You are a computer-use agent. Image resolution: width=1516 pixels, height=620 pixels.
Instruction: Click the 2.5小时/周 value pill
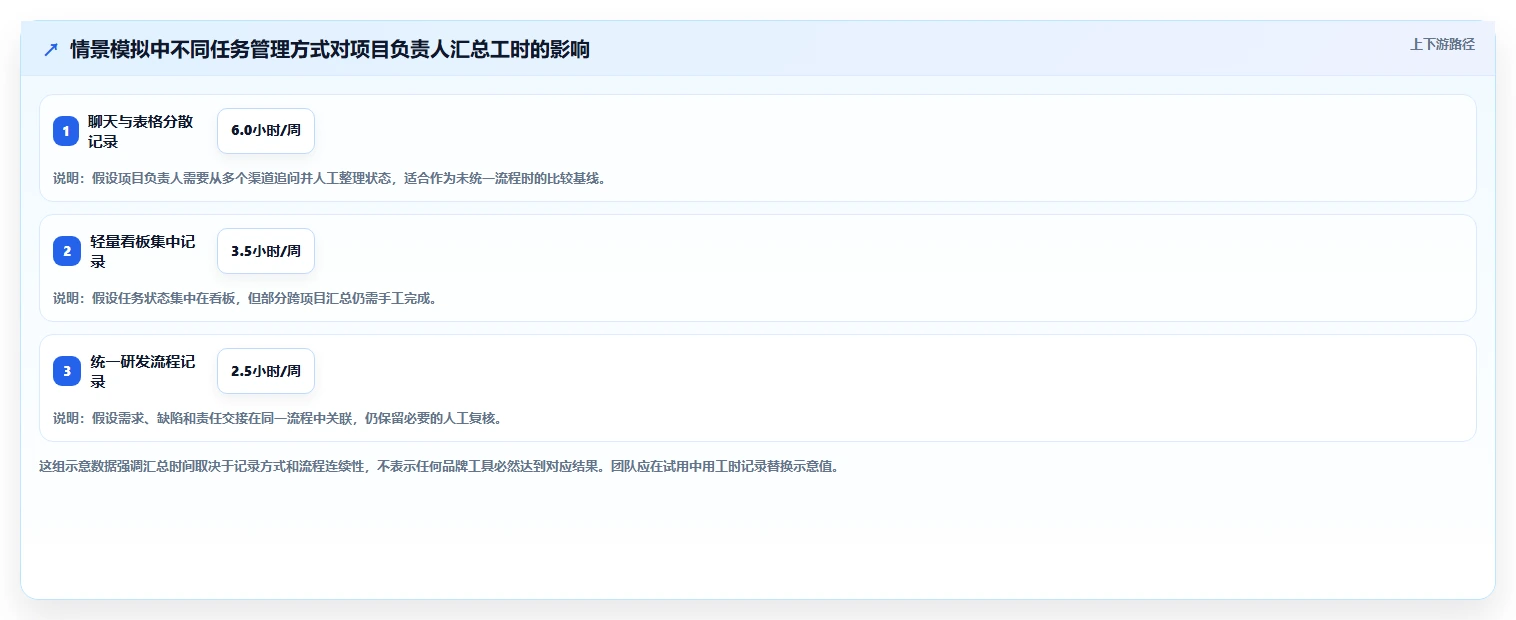click(x=266, y=371)
